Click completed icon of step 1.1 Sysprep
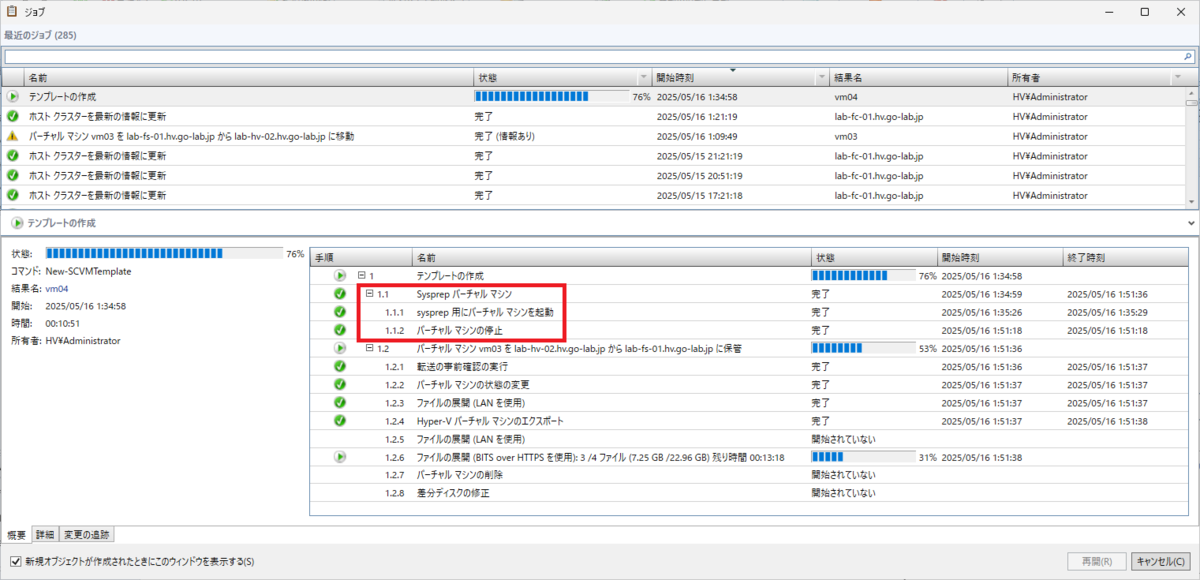The width and height of the screenshot is (1200, 580). pyautogui.click(x=340, y=294)
